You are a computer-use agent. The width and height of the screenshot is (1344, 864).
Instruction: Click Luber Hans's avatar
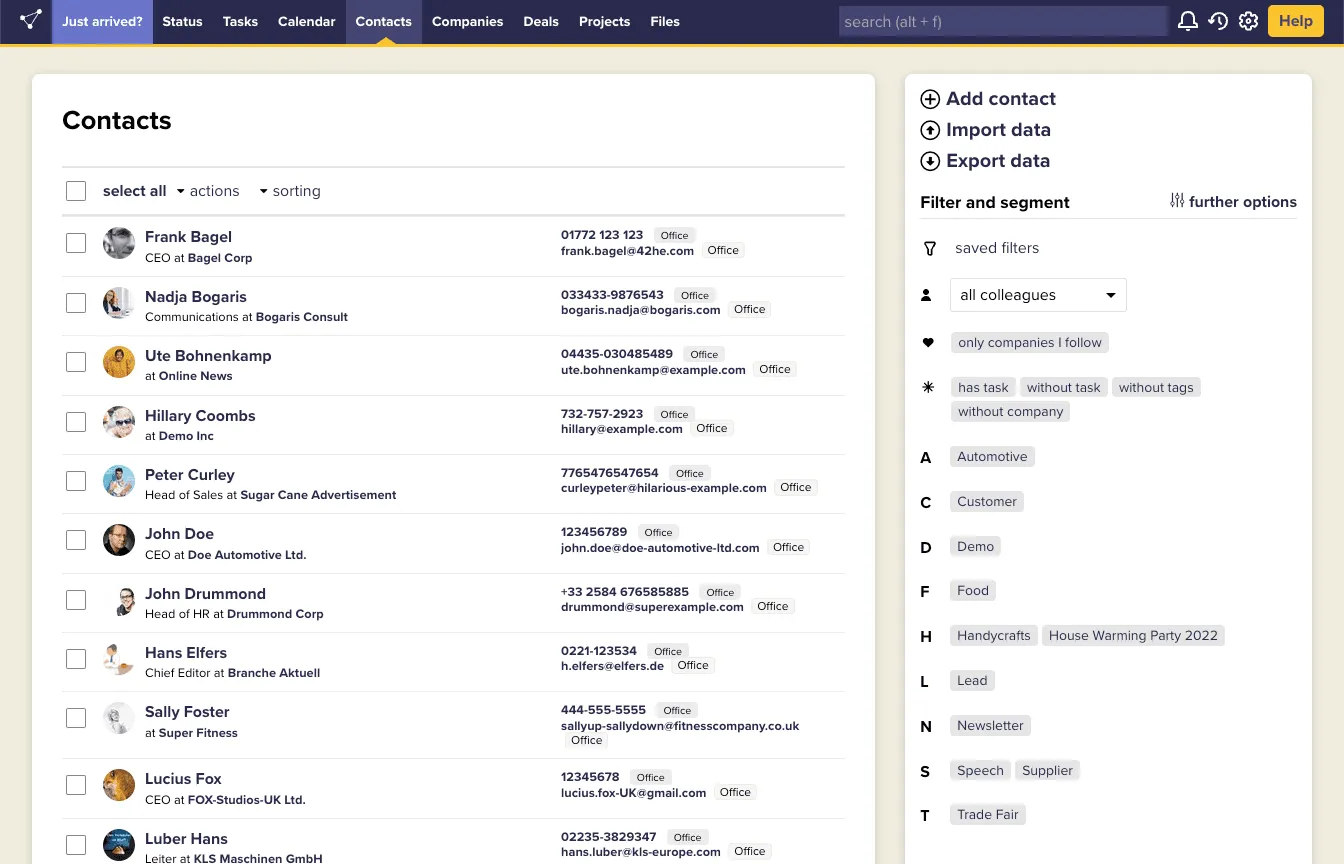pyautogui.click(x=119, y=845)
